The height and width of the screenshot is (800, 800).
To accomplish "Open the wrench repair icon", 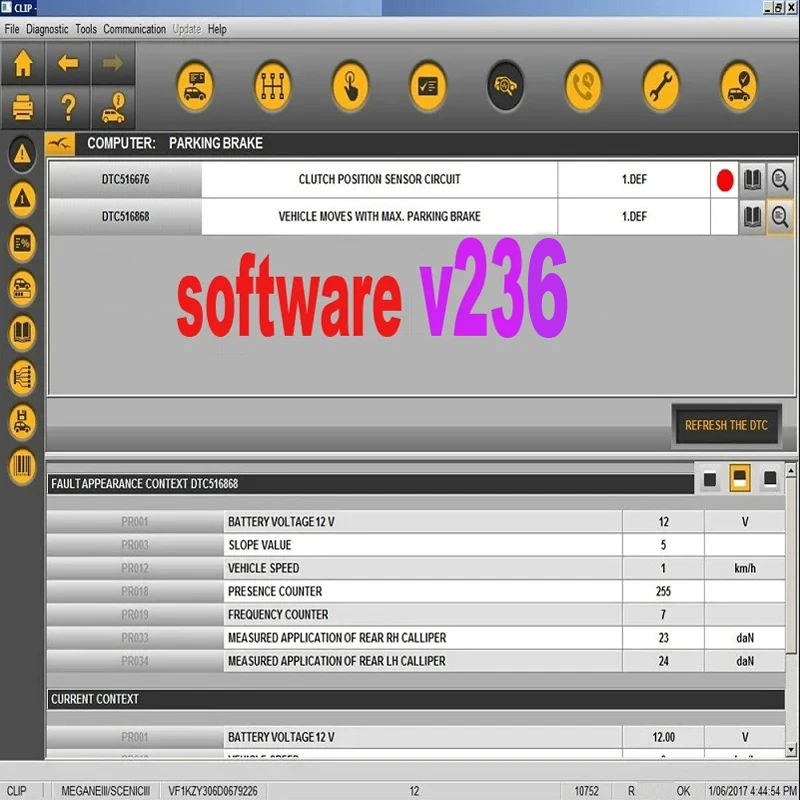I will (661, 86).
